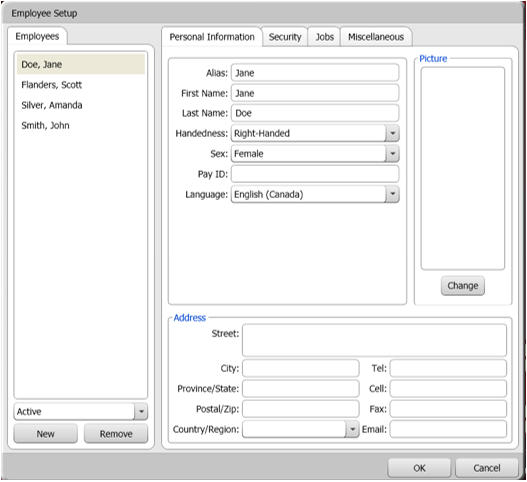Focus the Pay ID input field
This screenshot has width=527, height=482.
pyautogui.click(x=315, y=174)
